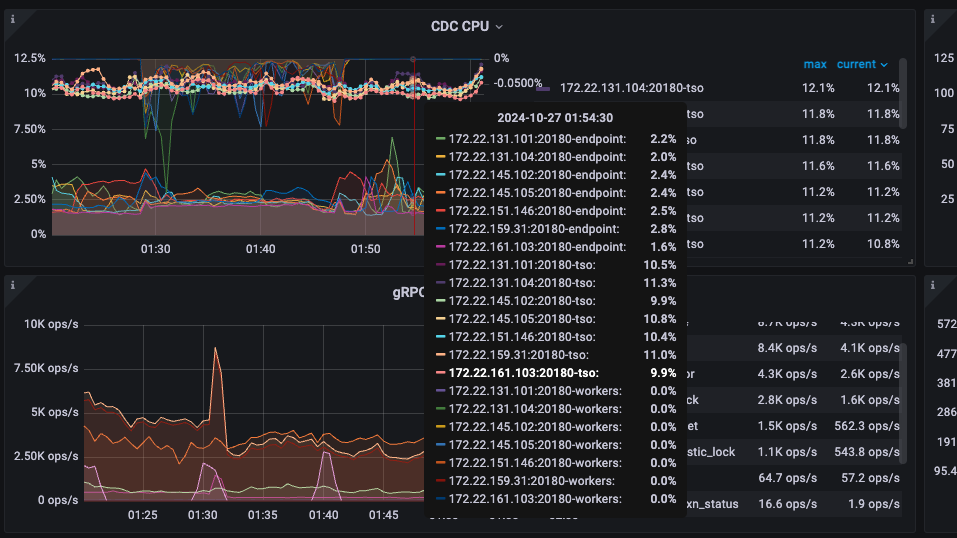This screenshot has height=538, width=957.
Task: Click the 1.5K ops/s legend value
Action: pyautogui.click(x=787, y=426)
